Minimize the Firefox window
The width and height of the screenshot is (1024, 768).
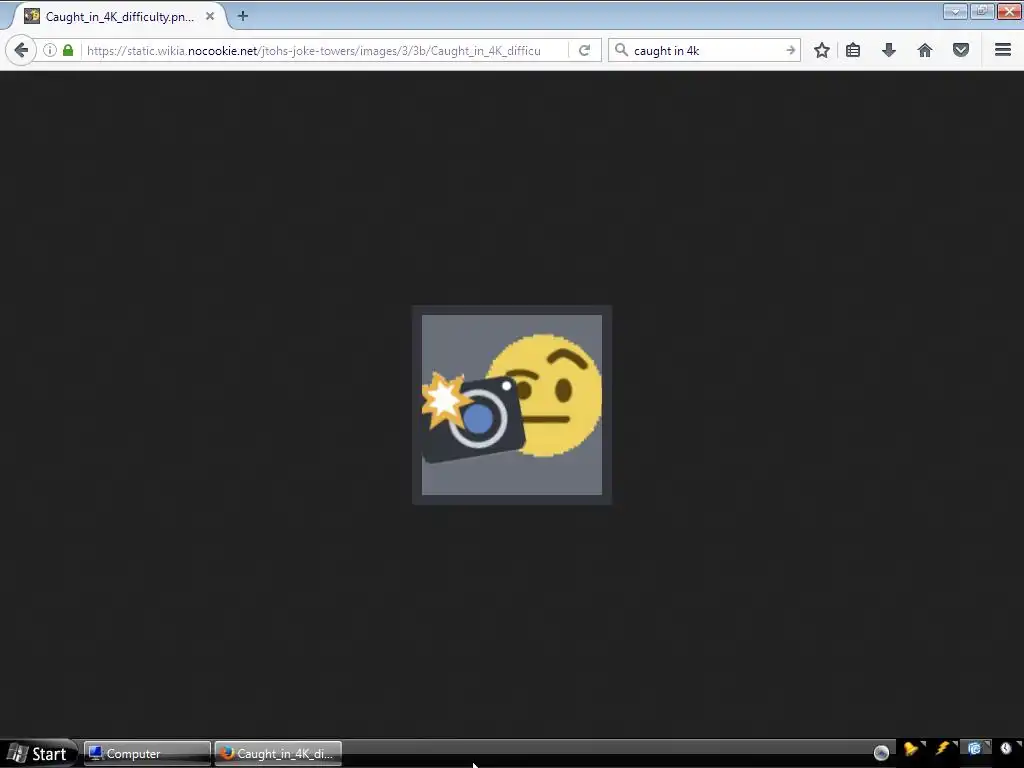pyautogui.click(x=955, y=12)
